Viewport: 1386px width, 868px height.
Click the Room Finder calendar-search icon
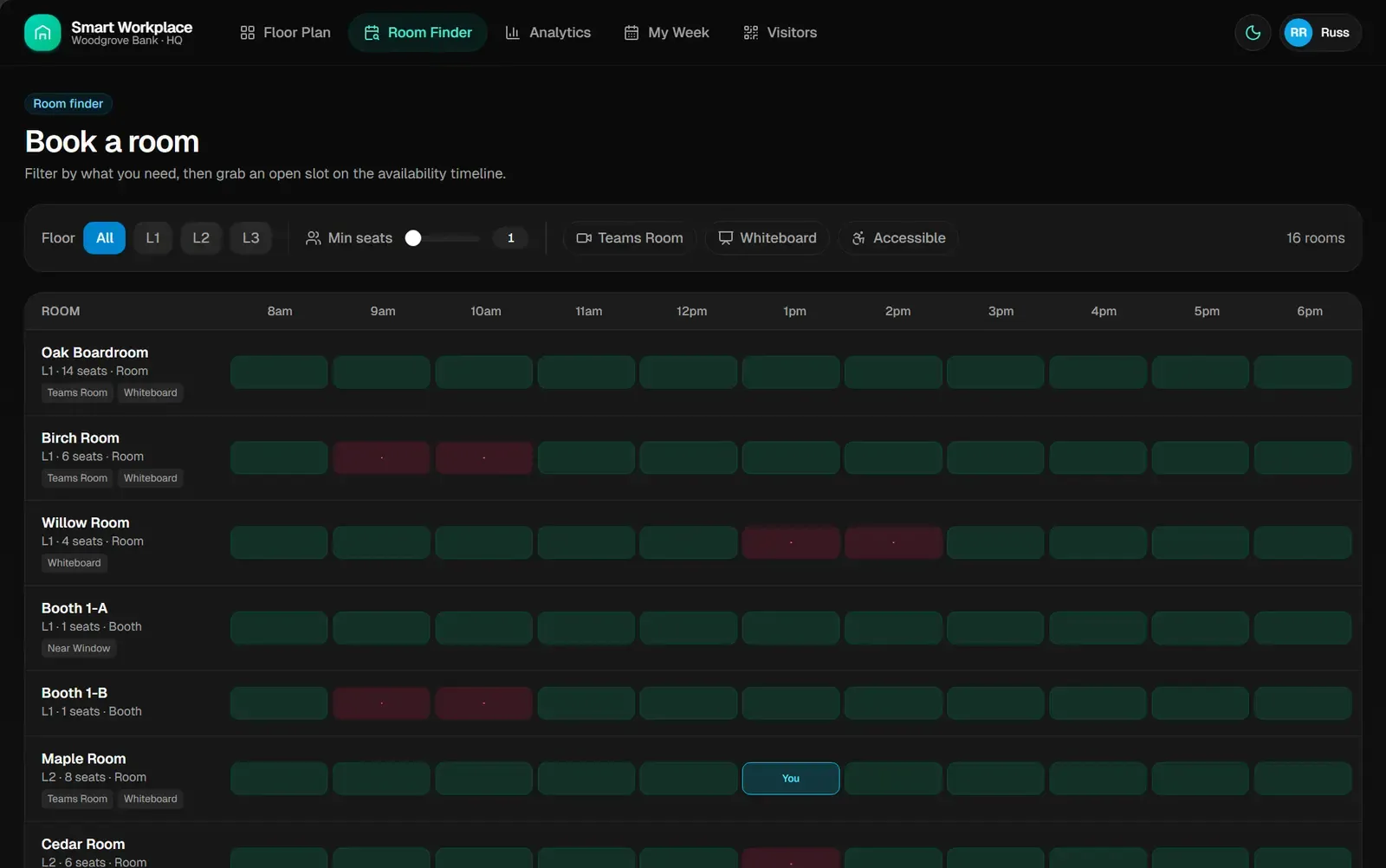[372, 33]
